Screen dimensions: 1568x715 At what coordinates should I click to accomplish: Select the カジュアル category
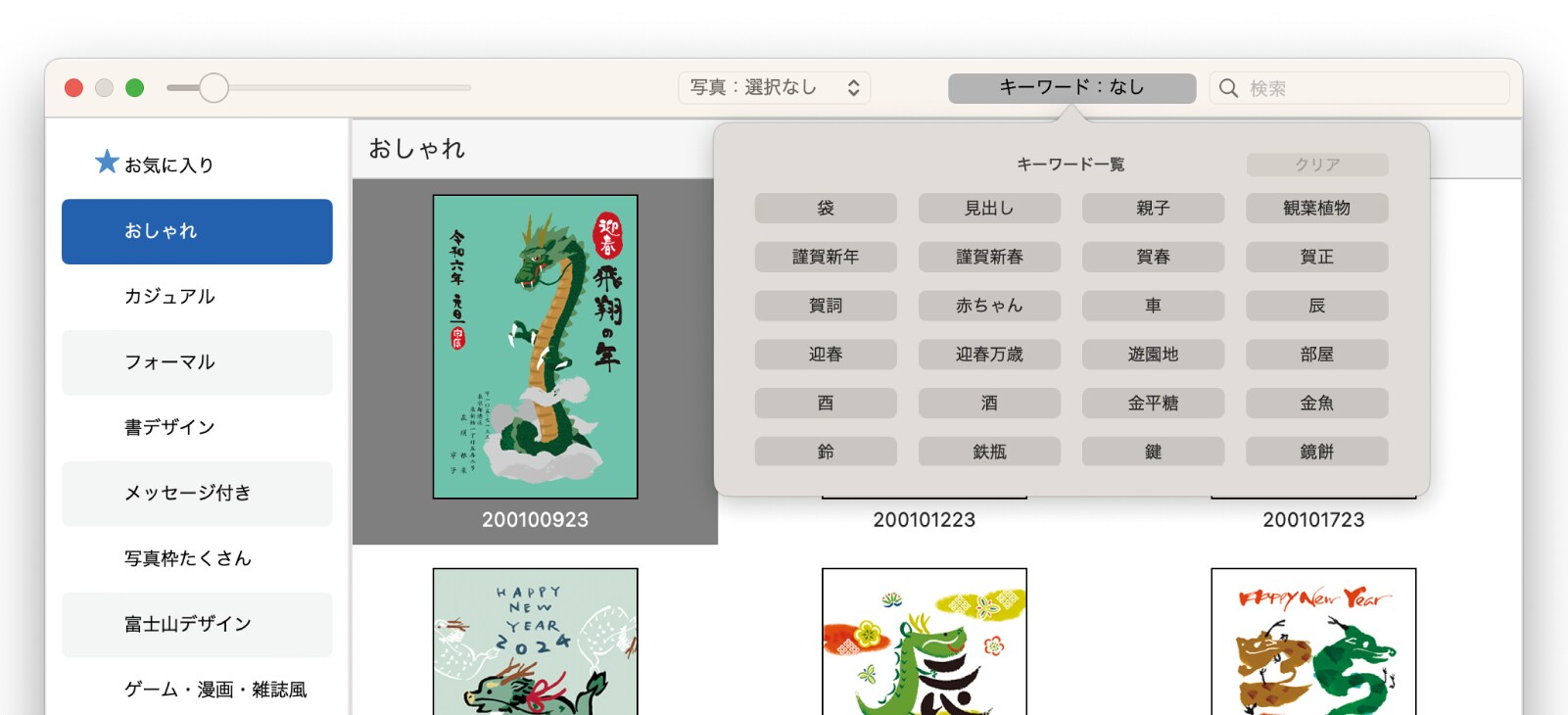click(x=197, y=297)
